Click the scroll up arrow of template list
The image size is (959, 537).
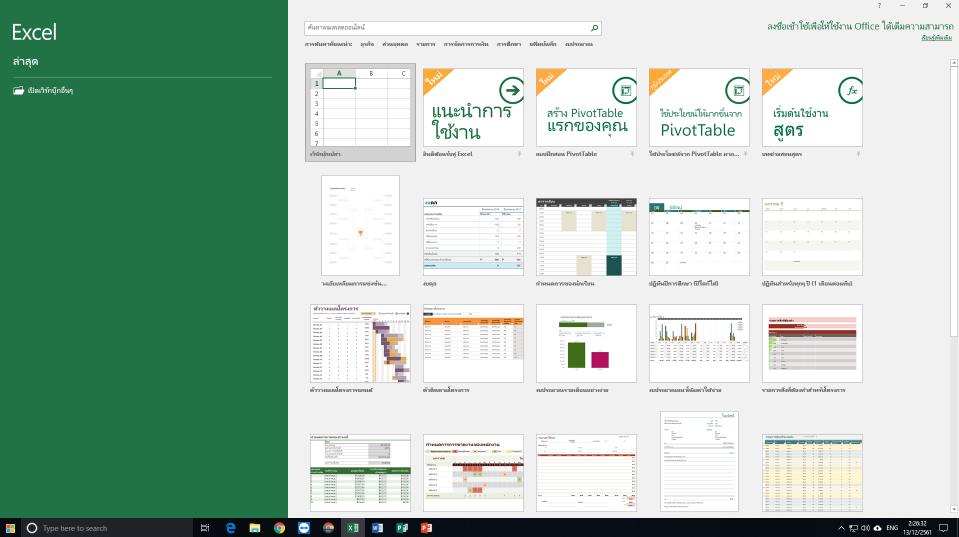[953, 63]
